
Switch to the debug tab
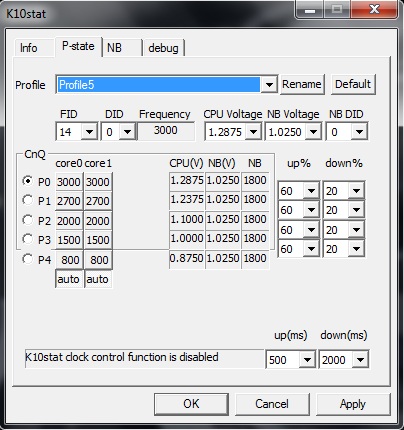point(163,48)
